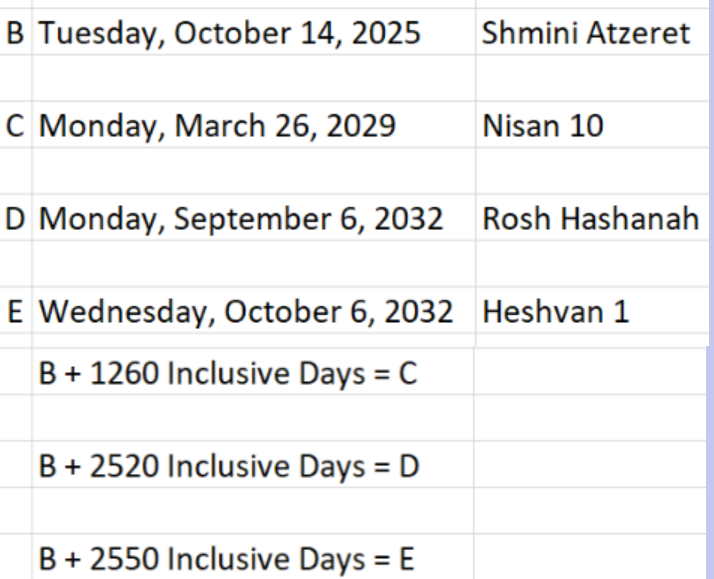Click the B + 2550 Inclusive Days cell
The height and width of the screenshot is (579, 714).
[228, 557]
